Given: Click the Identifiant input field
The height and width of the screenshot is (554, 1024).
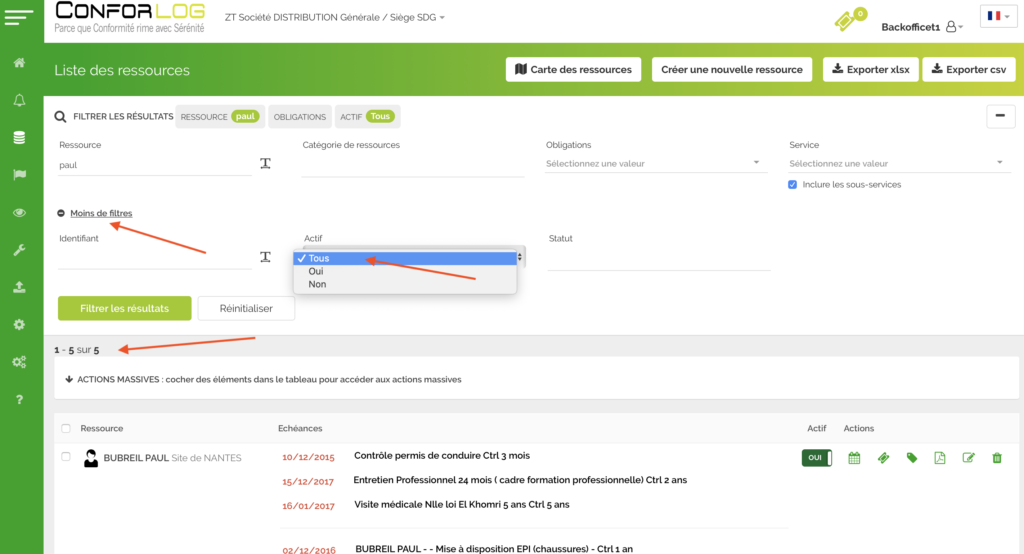Looking at the screenshot, I should pyautogui.click(x=154, y=258).
